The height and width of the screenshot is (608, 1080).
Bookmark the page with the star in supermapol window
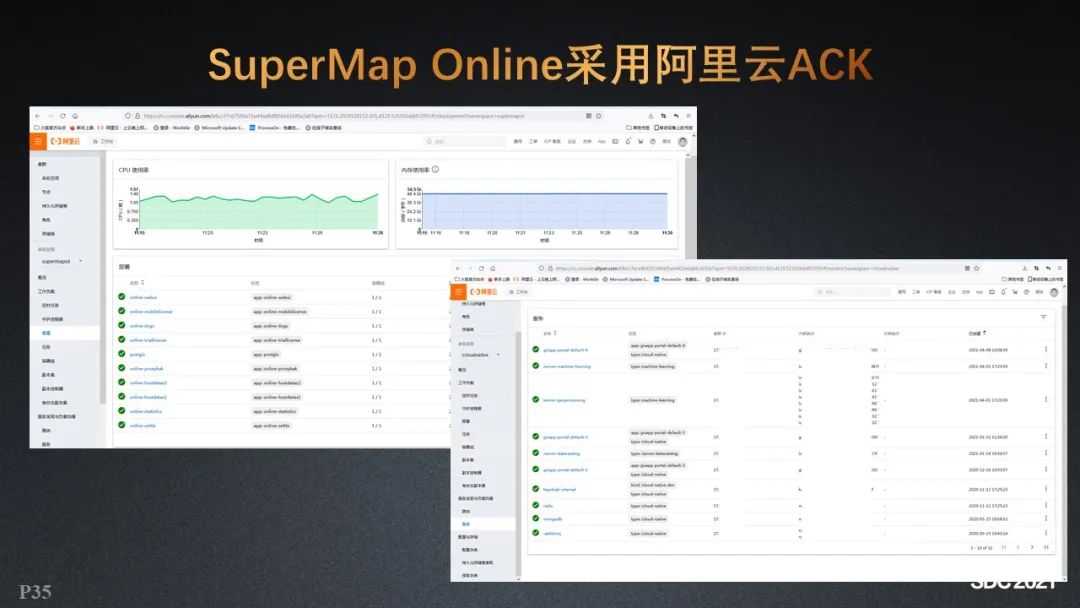pyautogui.click(x=599, y=116)
